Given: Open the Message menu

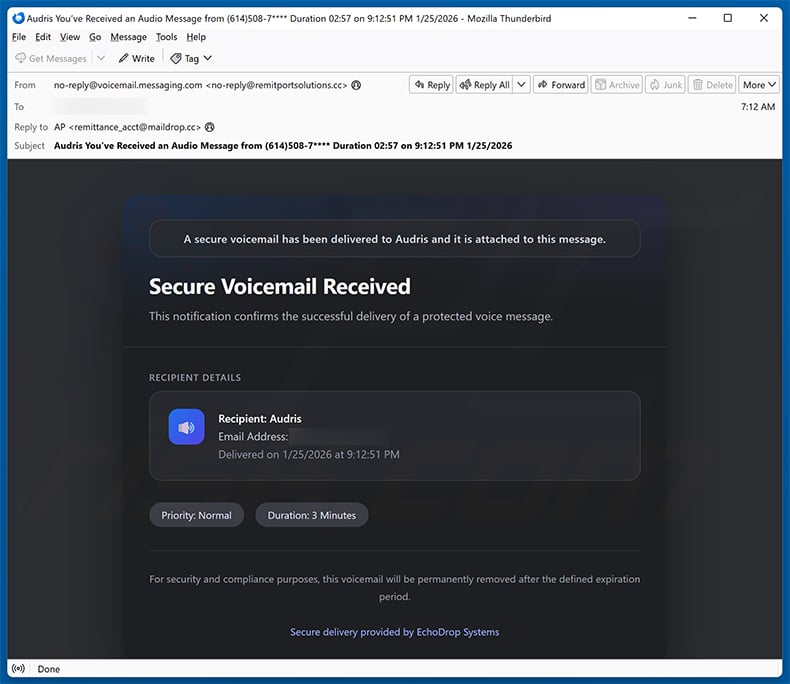Looking at the screenshot, I should 128,37.
